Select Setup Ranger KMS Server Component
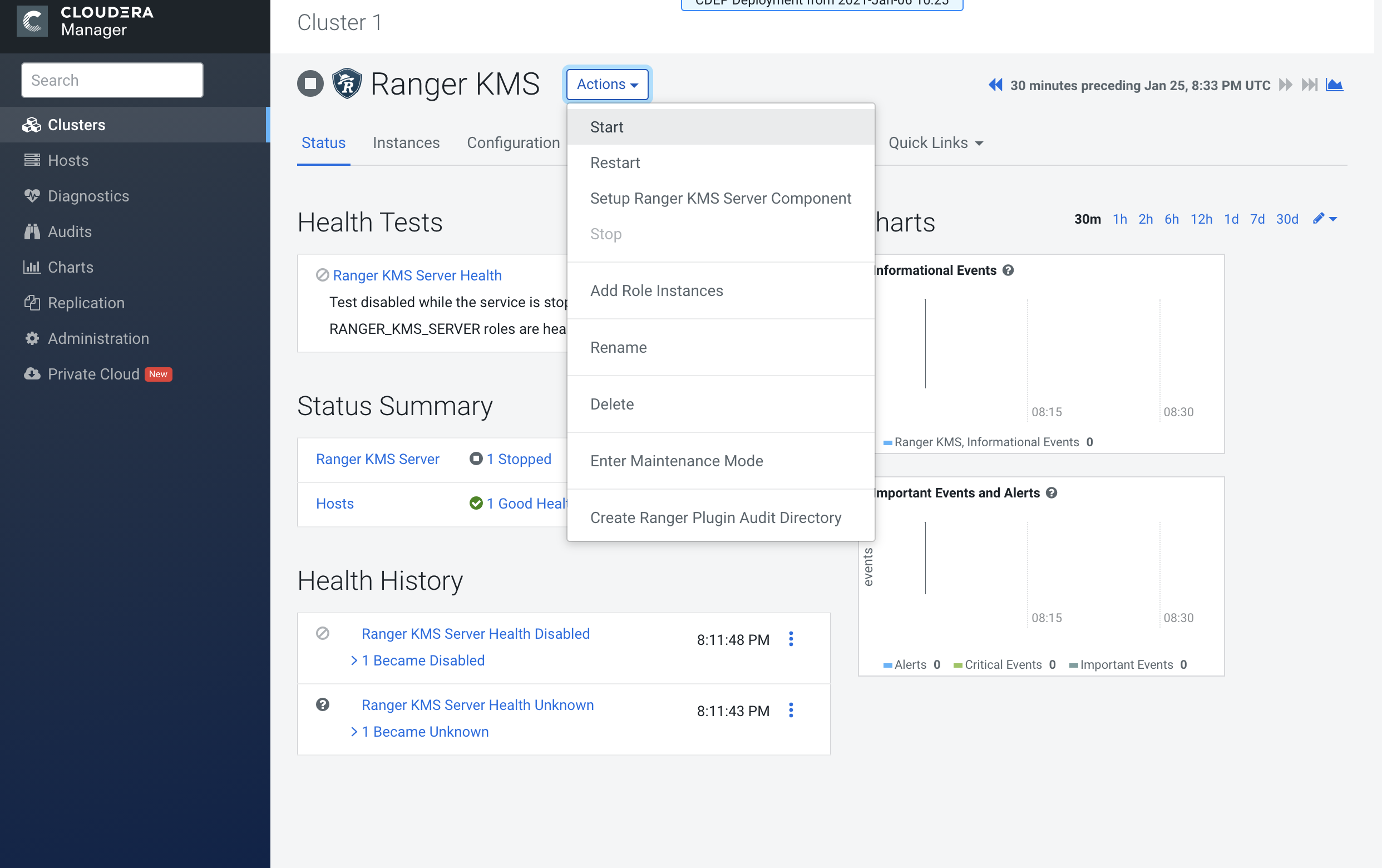This screenshot has width=1382, height=868. tap(721, 198)
